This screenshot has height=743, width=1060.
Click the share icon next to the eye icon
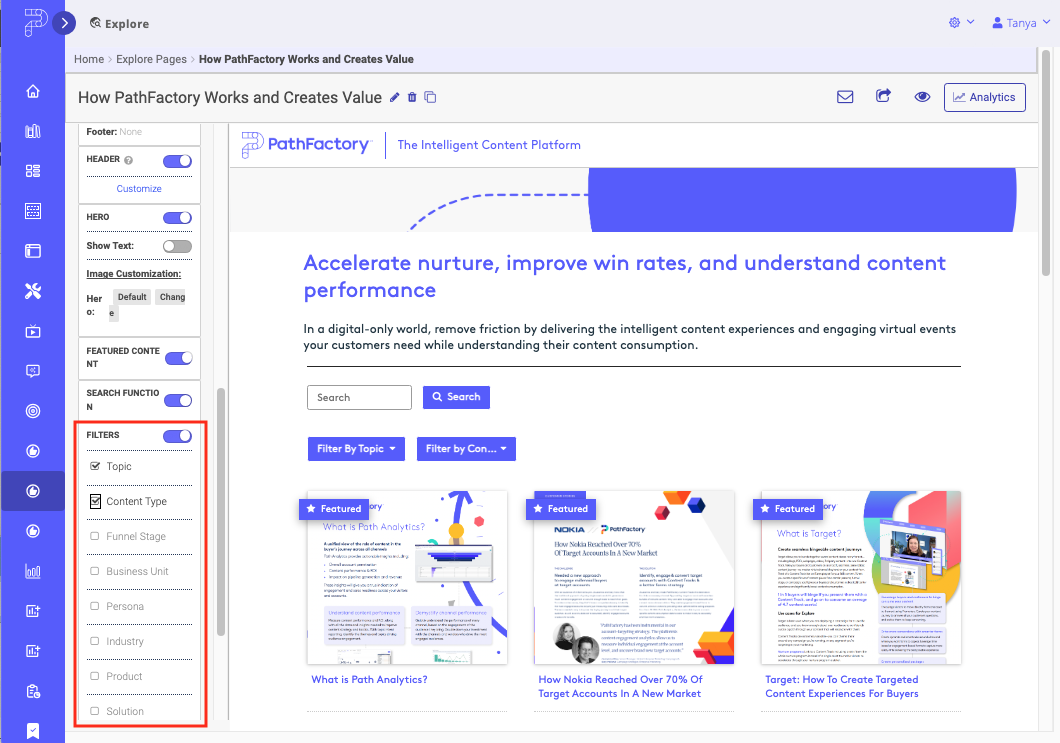tap(884, 97)
